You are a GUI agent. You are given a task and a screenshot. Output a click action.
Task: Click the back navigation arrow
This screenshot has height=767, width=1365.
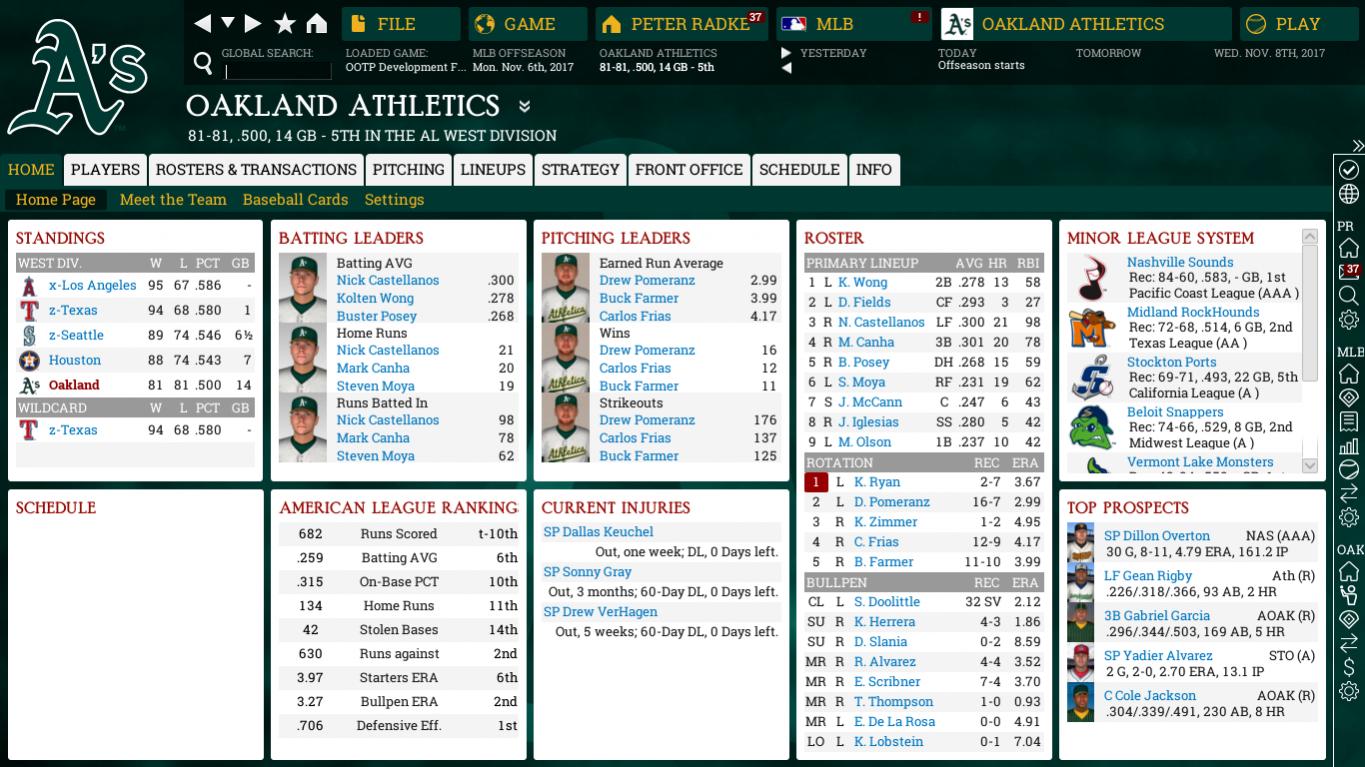[202, 21]
